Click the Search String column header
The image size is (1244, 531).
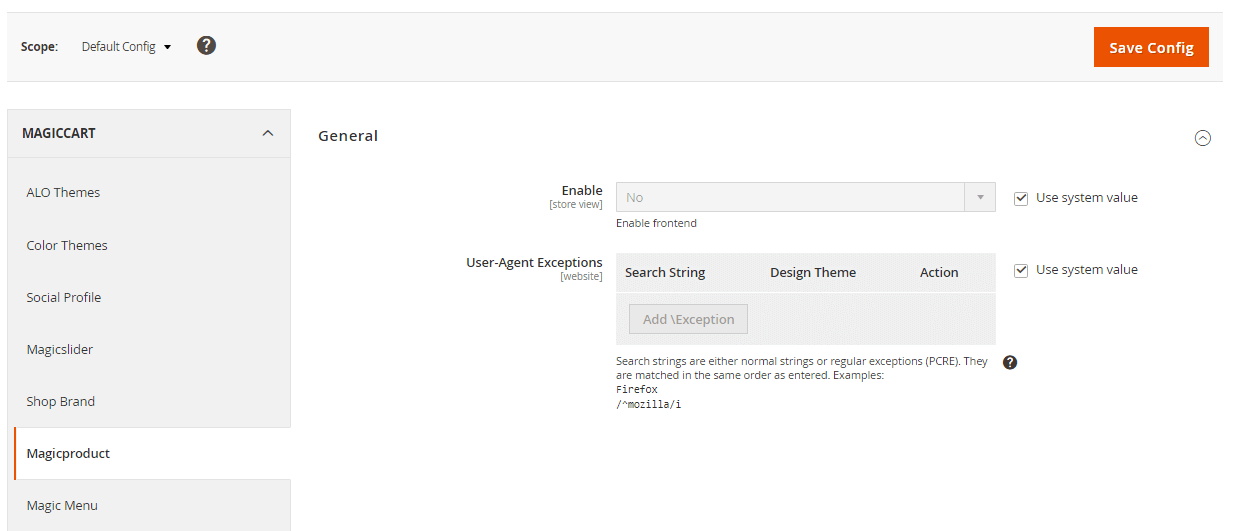[x=665, y=272]
